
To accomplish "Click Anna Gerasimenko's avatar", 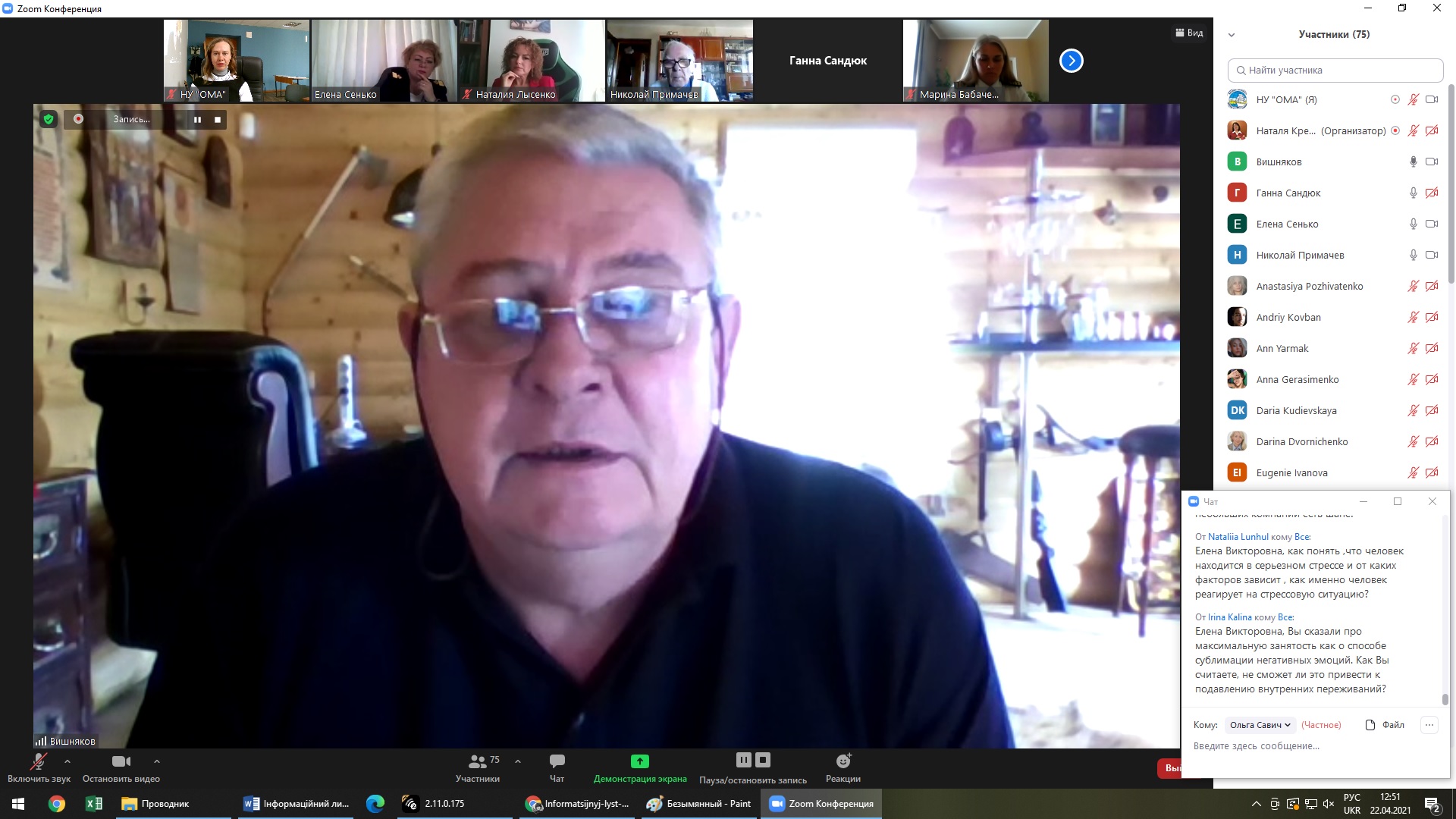I will point(1237,379).
